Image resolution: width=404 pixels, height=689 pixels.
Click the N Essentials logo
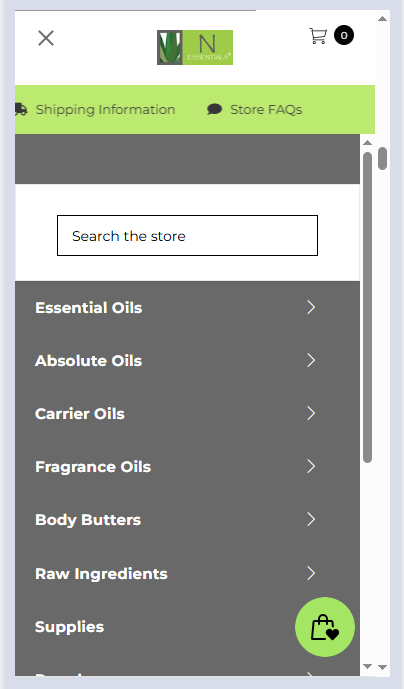(x=195, y=47)
